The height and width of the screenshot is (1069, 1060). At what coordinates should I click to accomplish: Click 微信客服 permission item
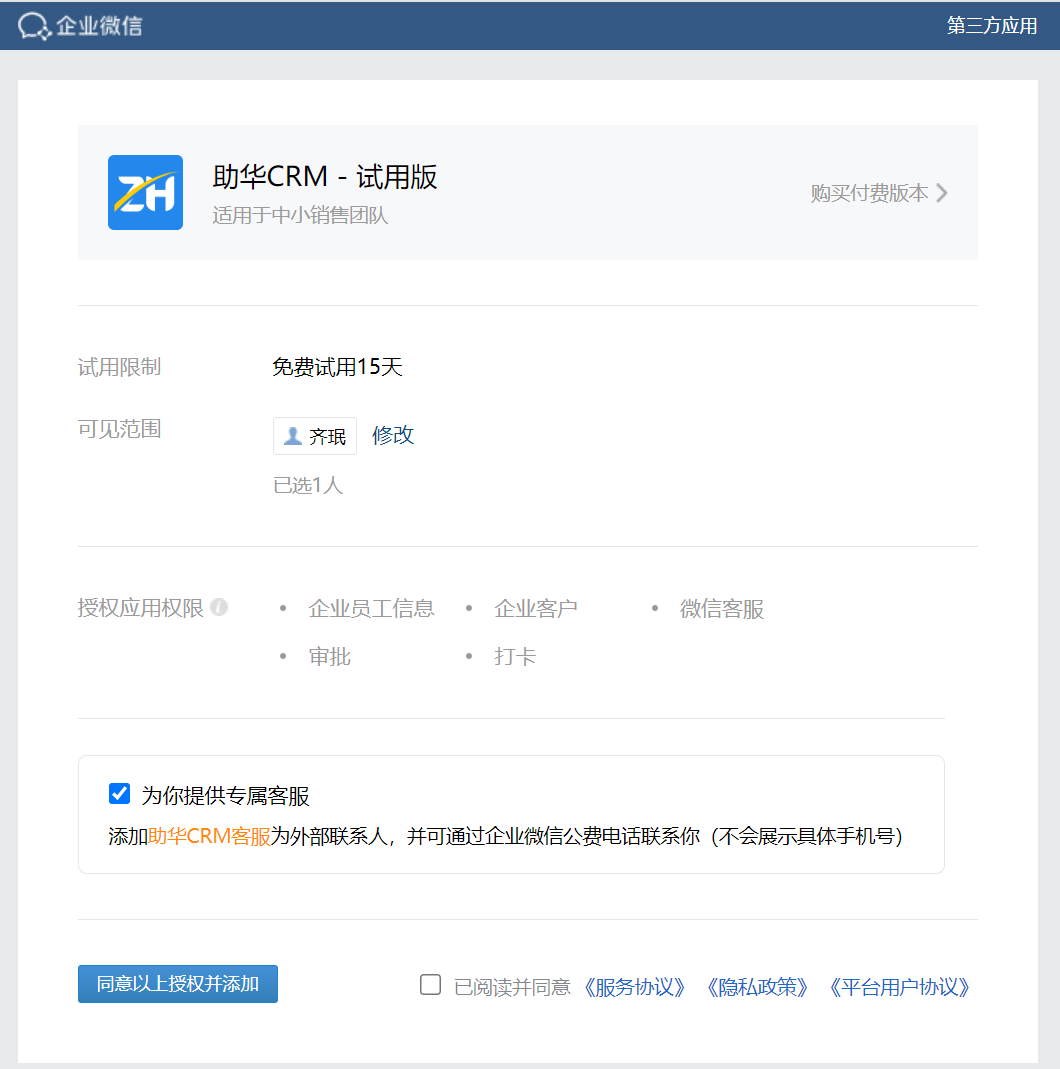tap(721, 608)
